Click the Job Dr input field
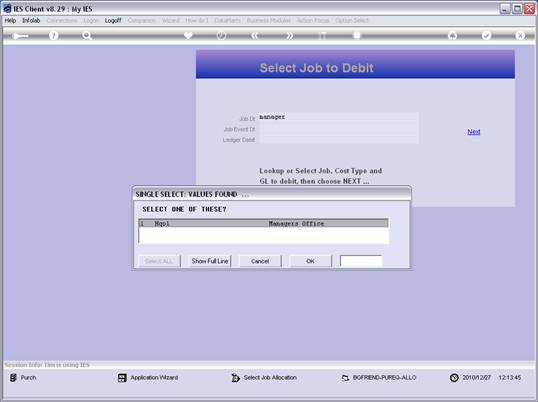Viewport: 538px width, 402px height. tap(339, 117)
